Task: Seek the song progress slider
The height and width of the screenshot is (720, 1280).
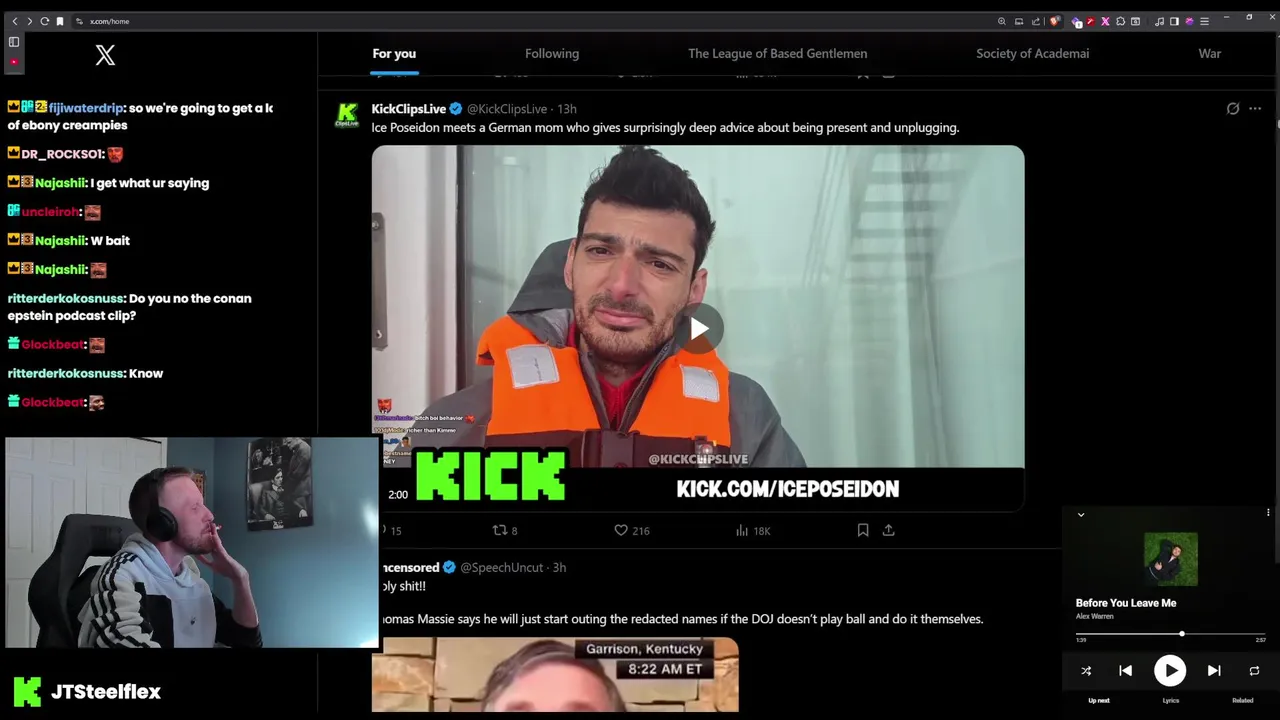Action: (x=1171, y=634)
